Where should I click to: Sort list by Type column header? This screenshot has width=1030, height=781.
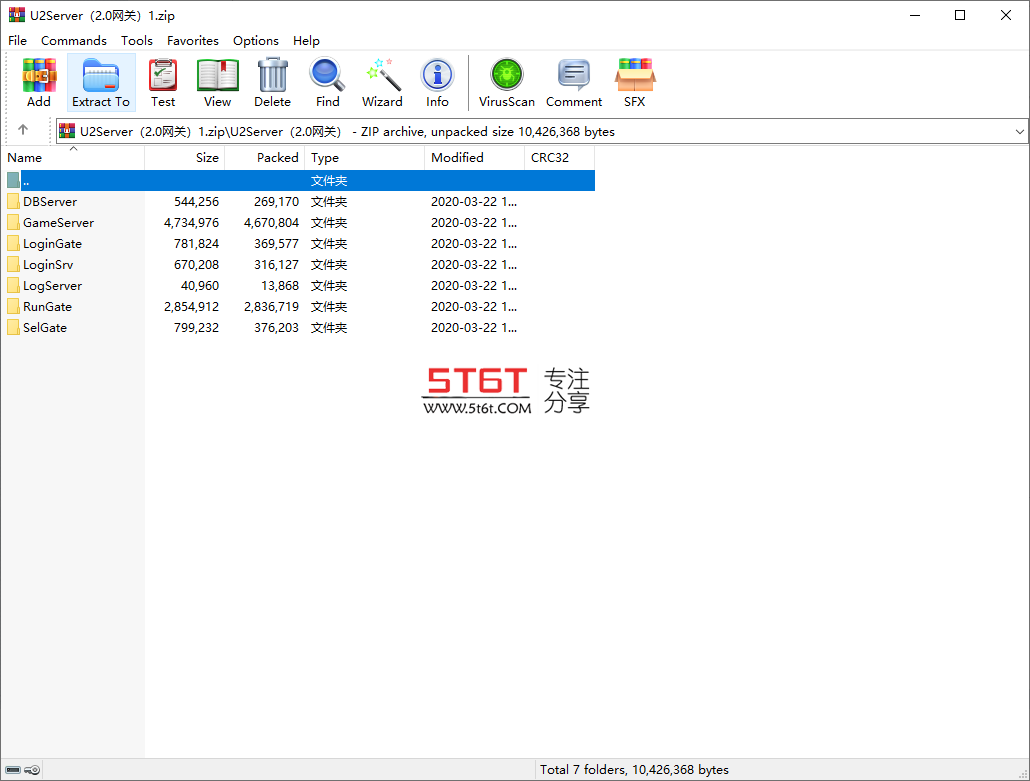(x=365, y=158)
